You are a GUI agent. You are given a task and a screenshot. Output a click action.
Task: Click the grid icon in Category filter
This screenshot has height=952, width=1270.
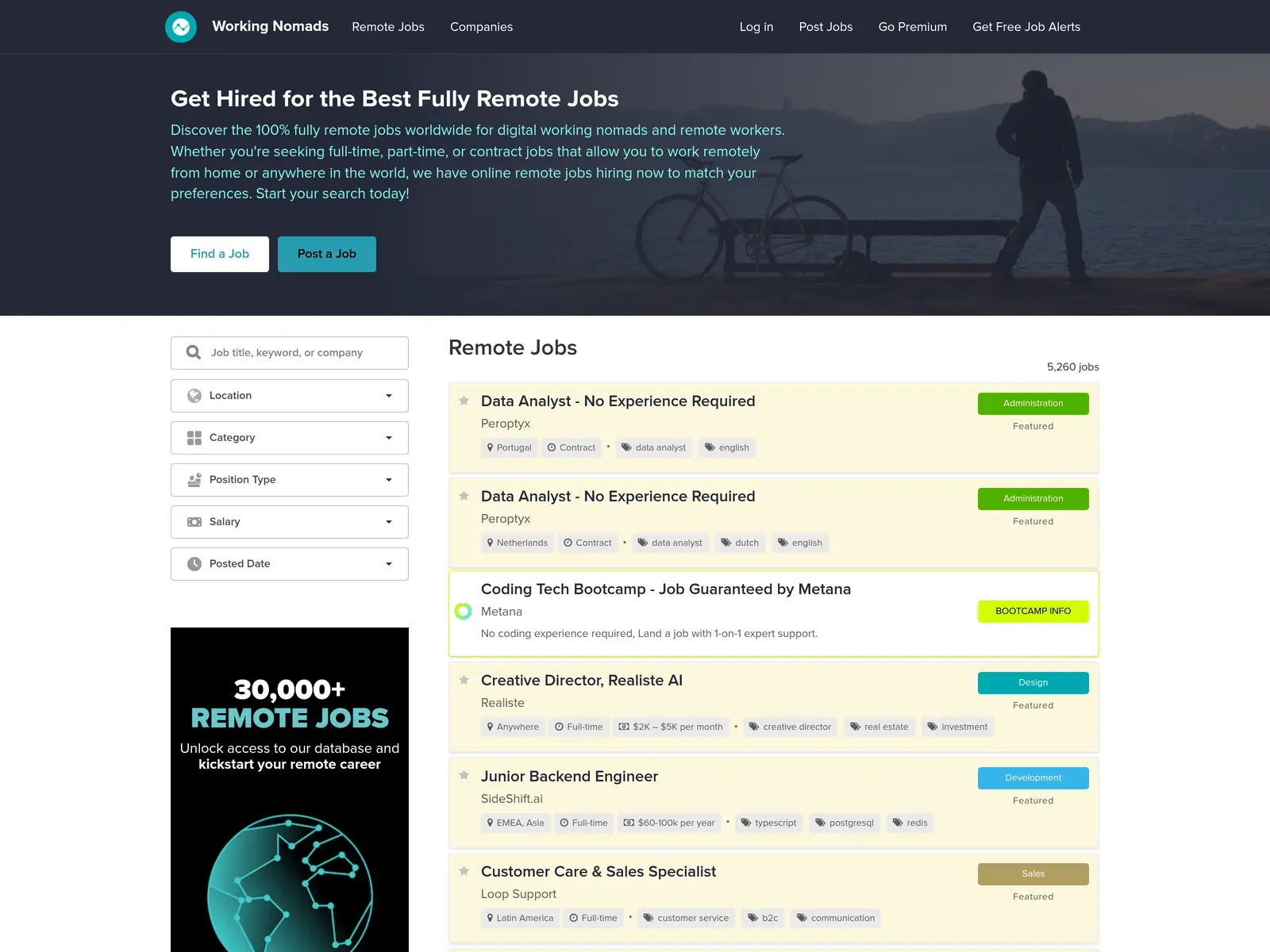pyautogui.click(x=194, y=438)
